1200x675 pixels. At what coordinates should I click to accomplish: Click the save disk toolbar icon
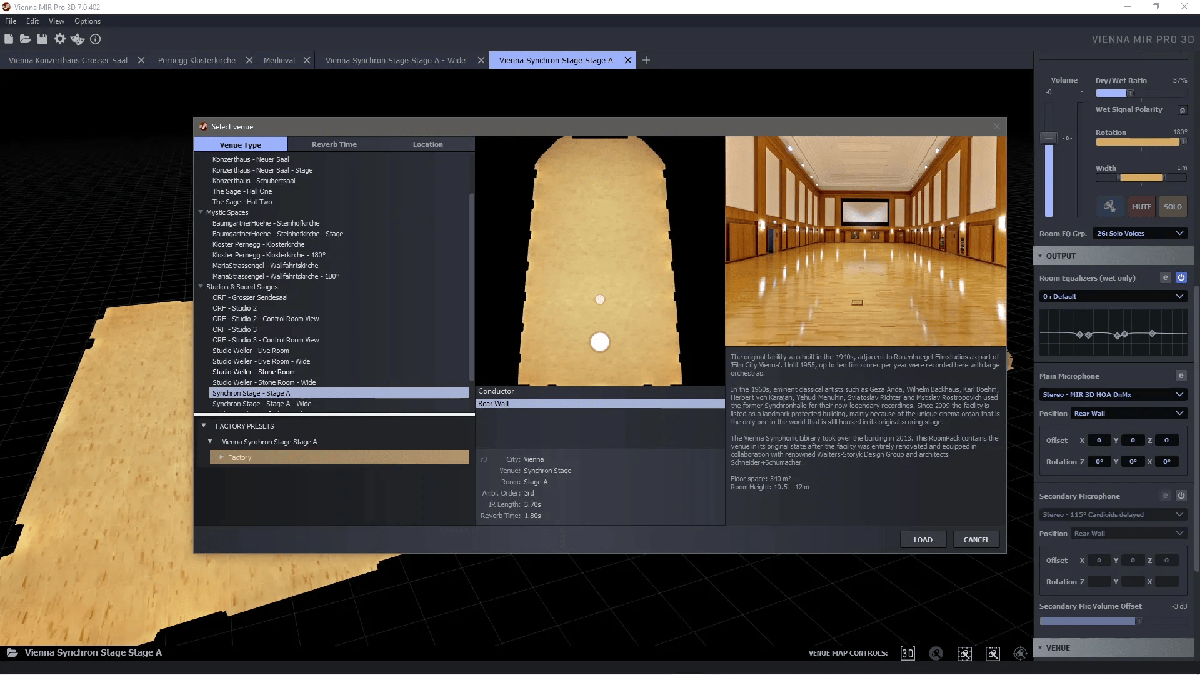click(42, 39)
